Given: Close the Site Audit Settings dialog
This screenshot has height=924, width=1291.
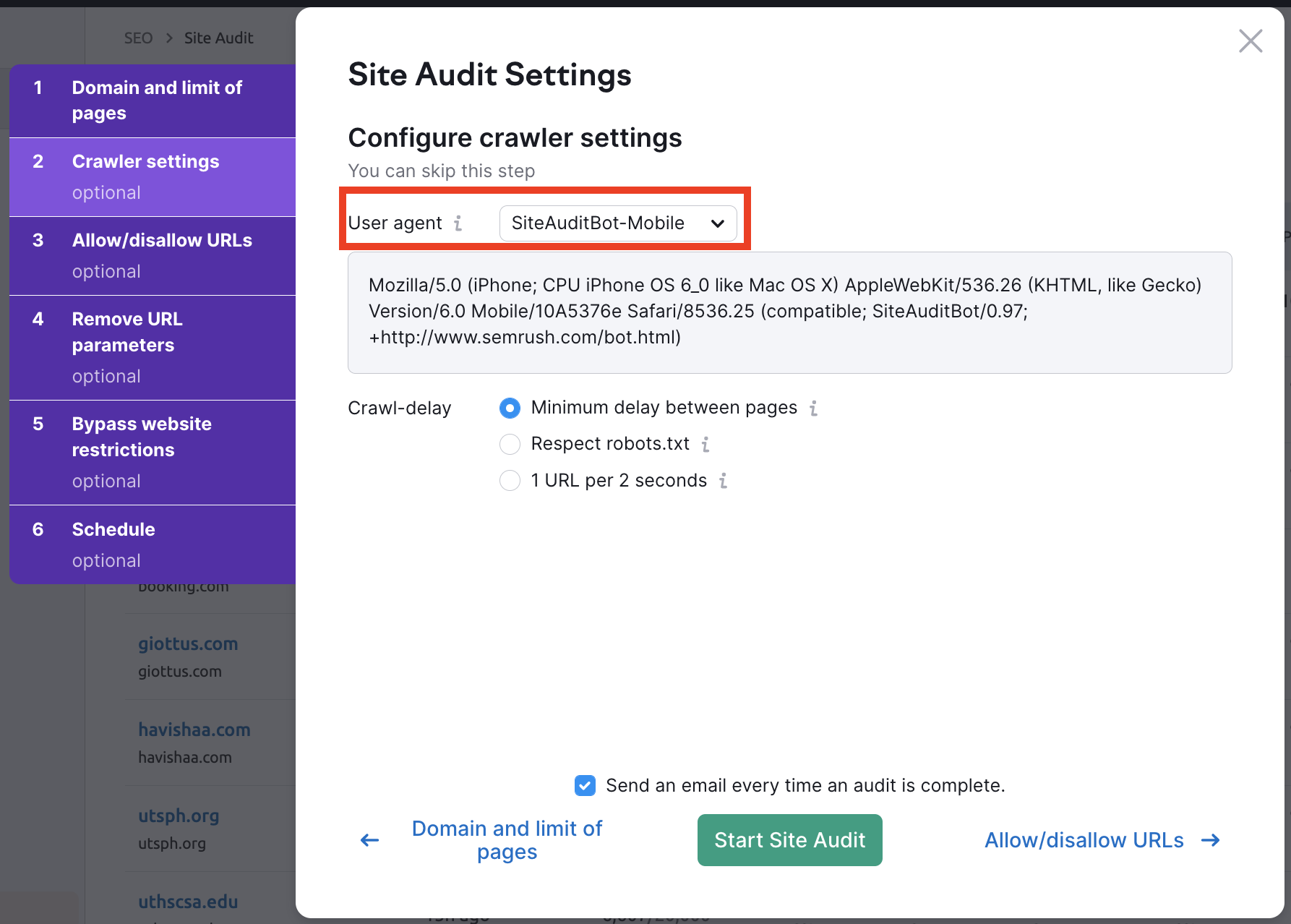Looking at the screenshot, I should coord(1250,41).
